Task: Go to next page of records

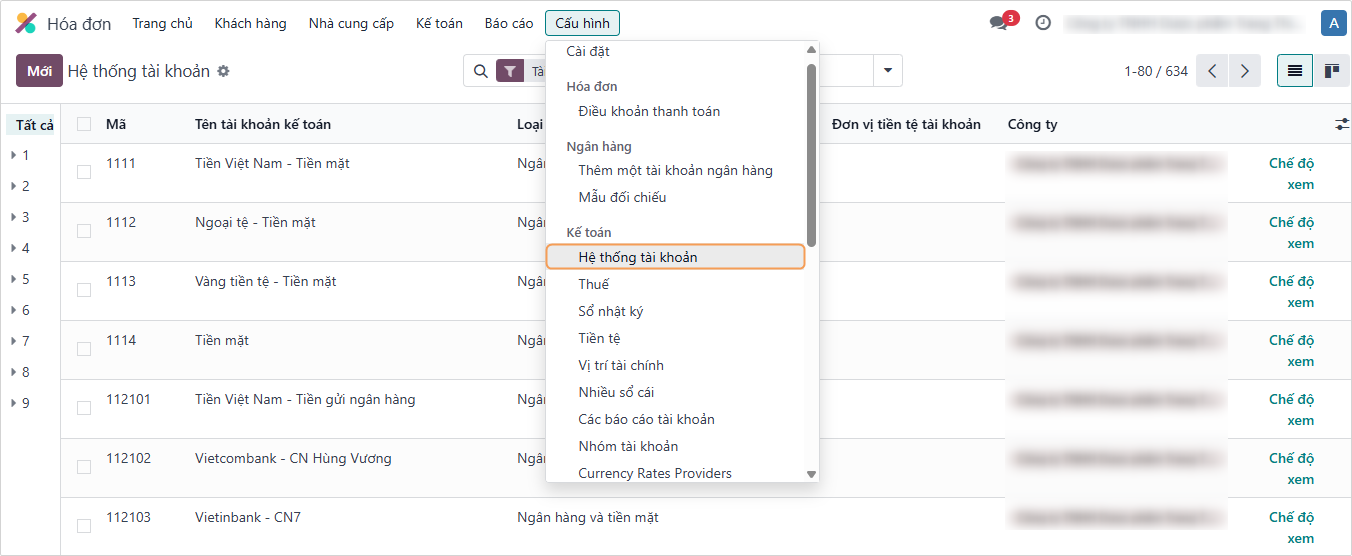Action: point(1245,71)
